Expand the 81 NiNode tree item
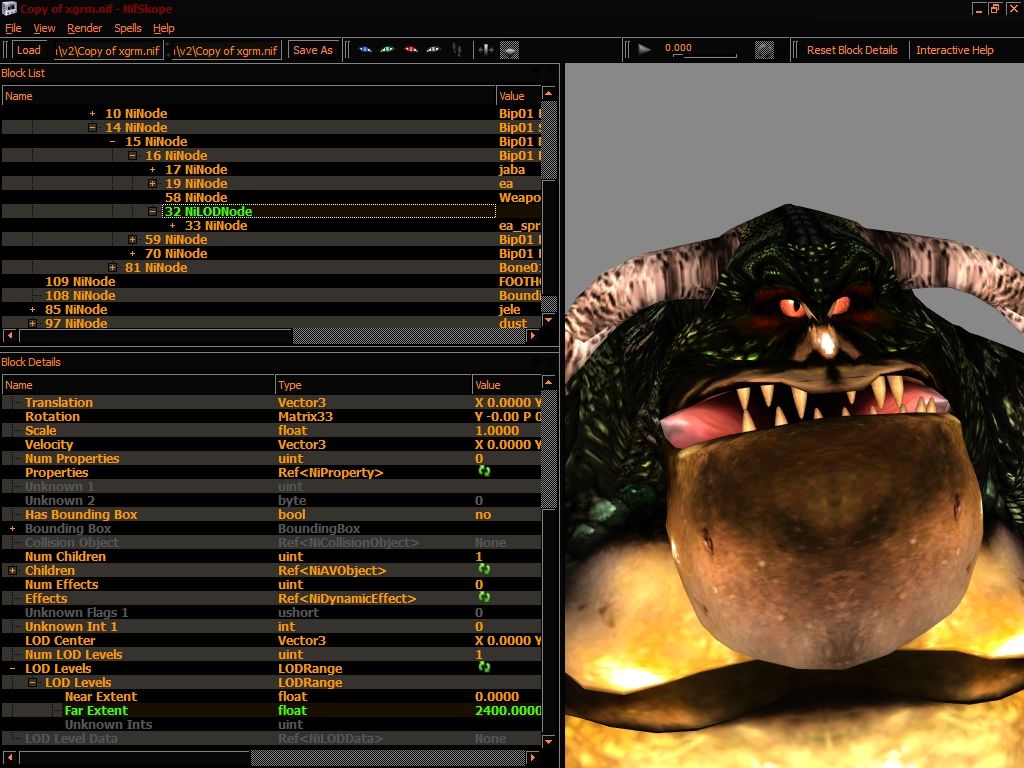This screenshot has width=1024, height=768. [x=112, y=268]
